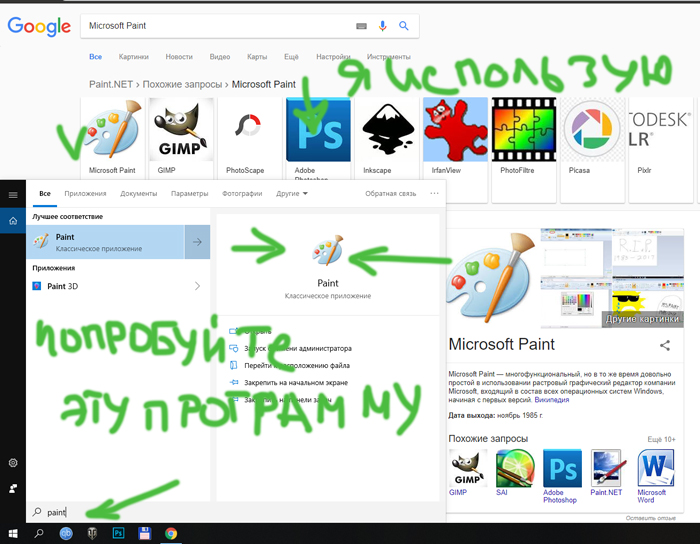Click the Paint palette icon in preview pane
Screen dimensions: 700x544
[x=328, y=250]
